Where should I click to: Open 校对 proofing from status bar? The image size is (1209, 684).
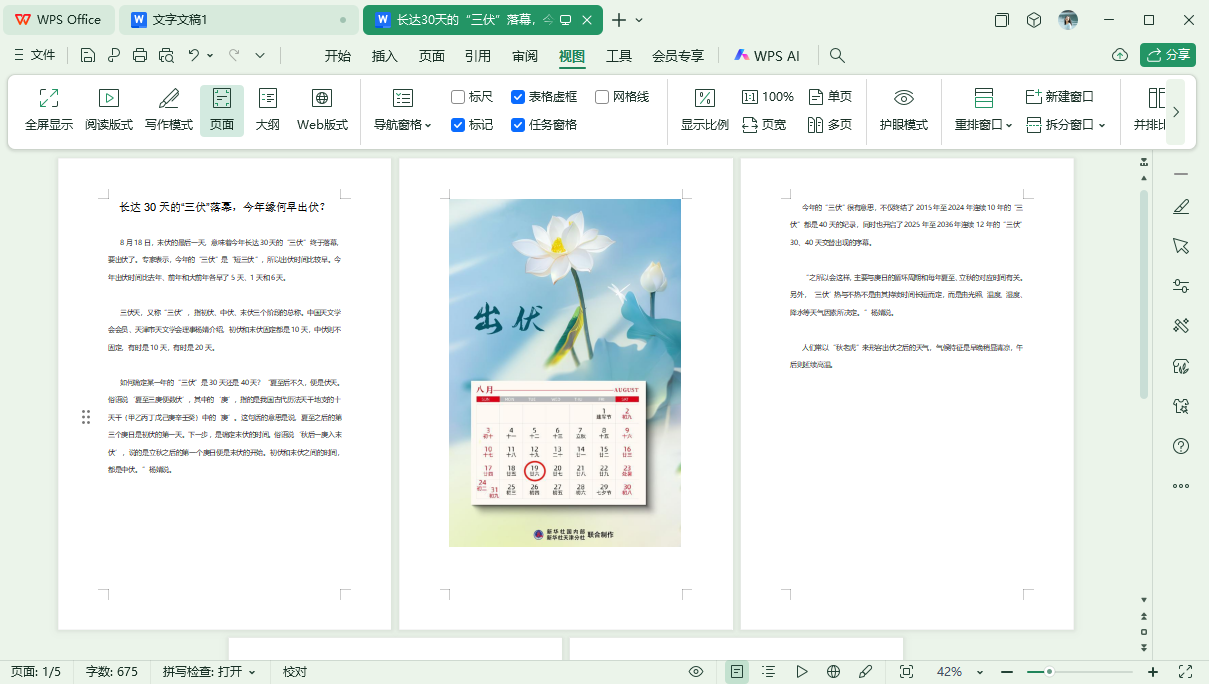point(293,671)
